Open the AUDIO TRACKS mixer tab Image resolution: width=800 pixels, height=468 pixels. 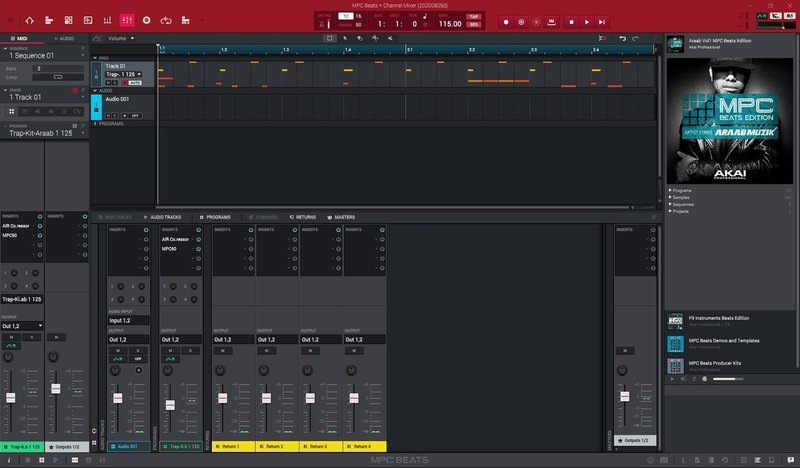[x=162, y=217]
